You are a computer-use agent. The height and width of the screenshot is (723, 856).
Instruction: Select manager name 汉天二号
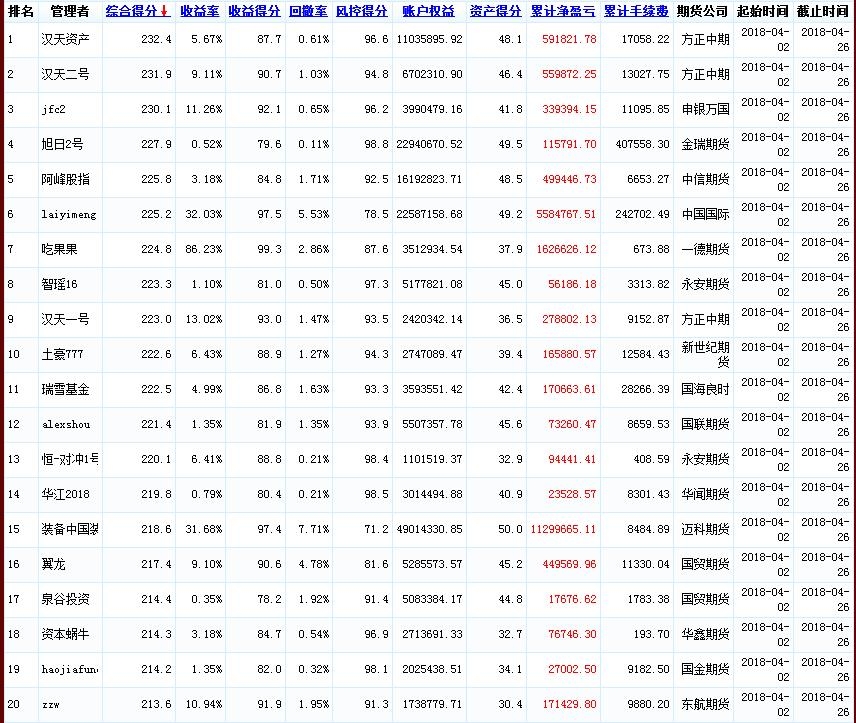pos(66,74)
